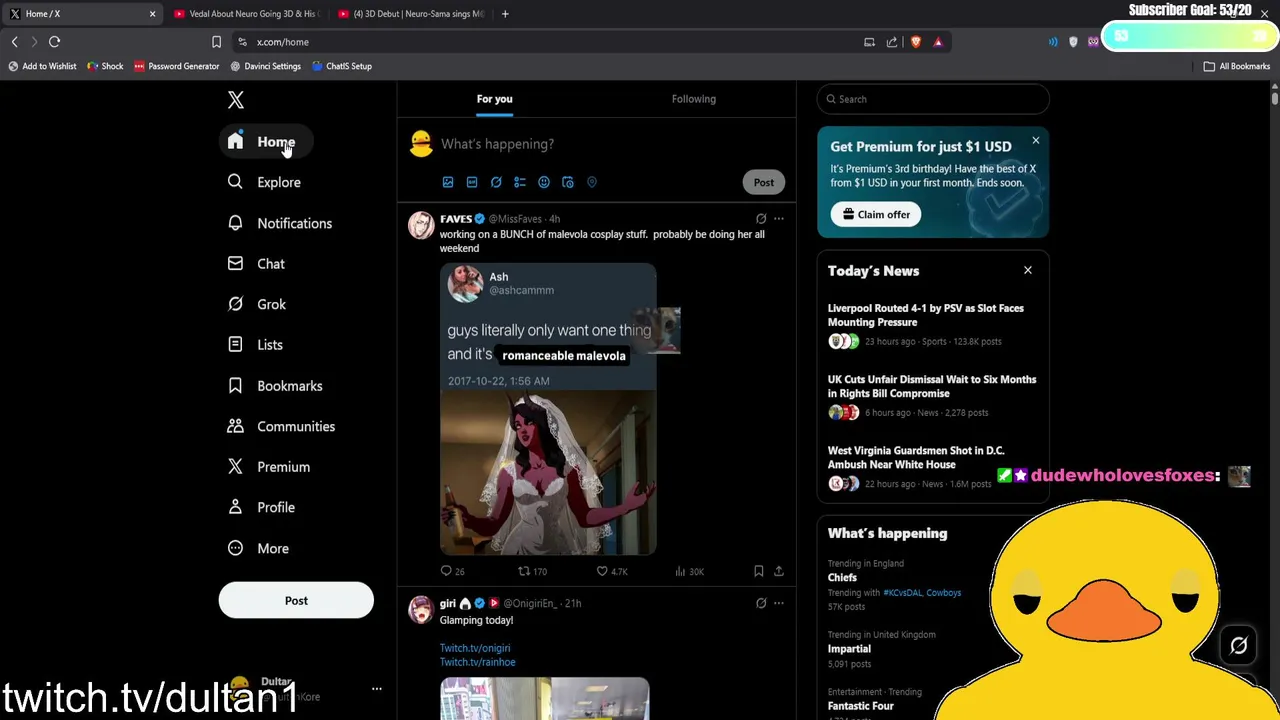Click #KCvsDAL trending hashtag
The width and height of the screenshot is (1280, 720).
point(902,593)
